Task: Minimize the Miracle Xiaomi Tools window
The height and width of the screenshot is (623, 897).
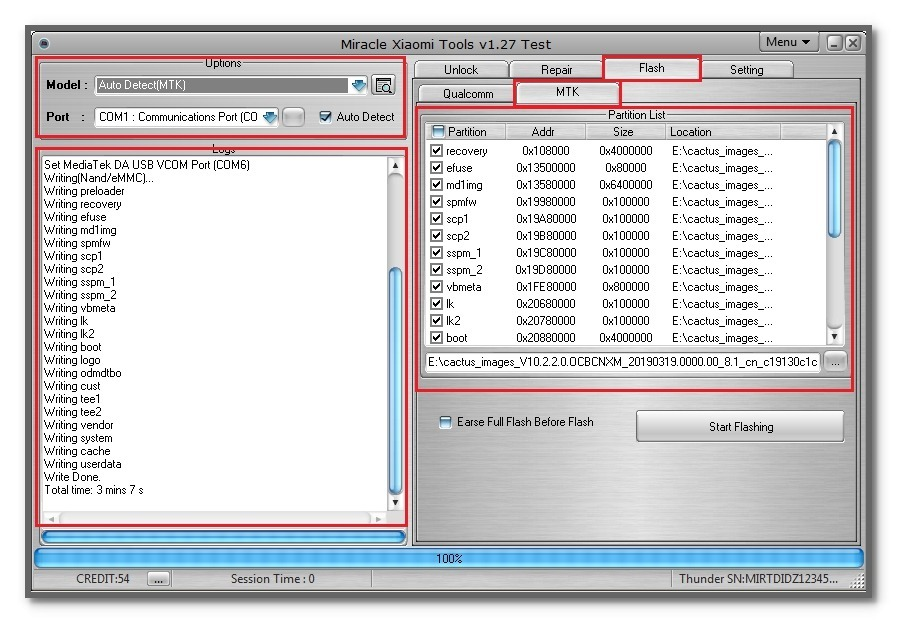Action: 835,43
